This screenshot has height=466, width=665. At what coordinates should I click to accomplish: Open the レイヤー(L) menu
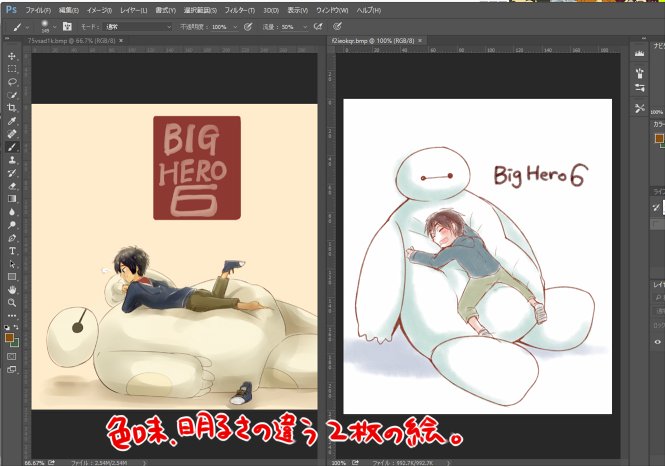pyautogui.click(x=134, y=10)
